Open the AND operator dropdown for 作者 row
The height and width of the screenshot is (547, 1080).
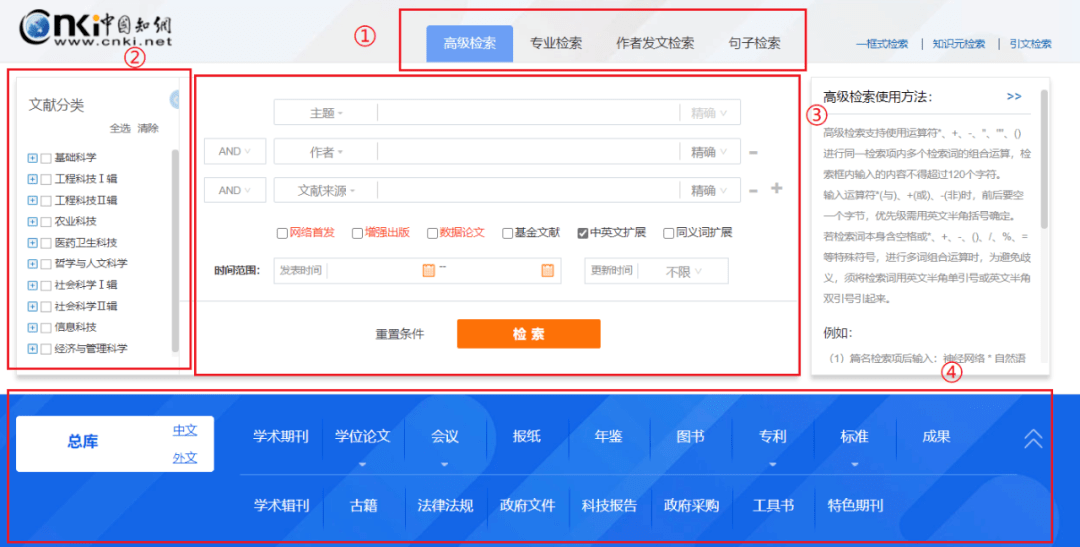tap(235, 152)
